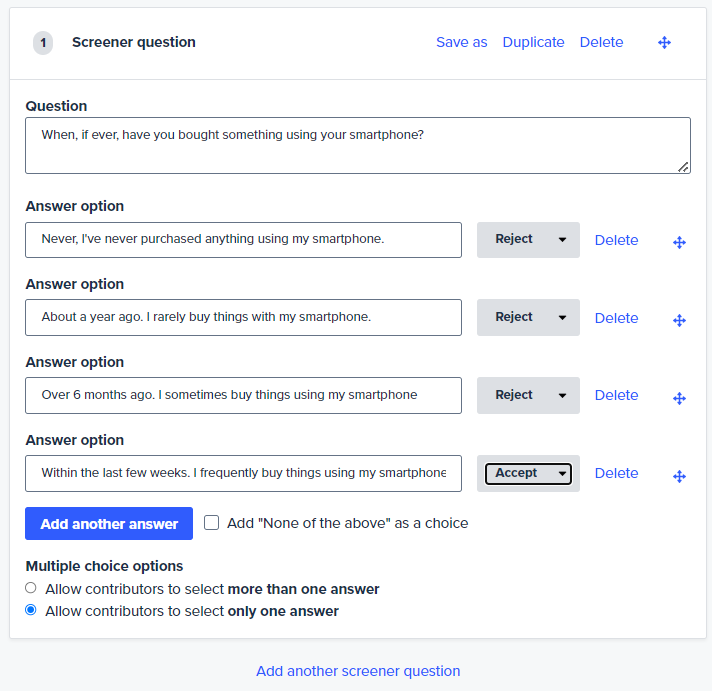Select 'only one answer' radio option
This screenshot has width=712, height=691.
coord(31,610)
